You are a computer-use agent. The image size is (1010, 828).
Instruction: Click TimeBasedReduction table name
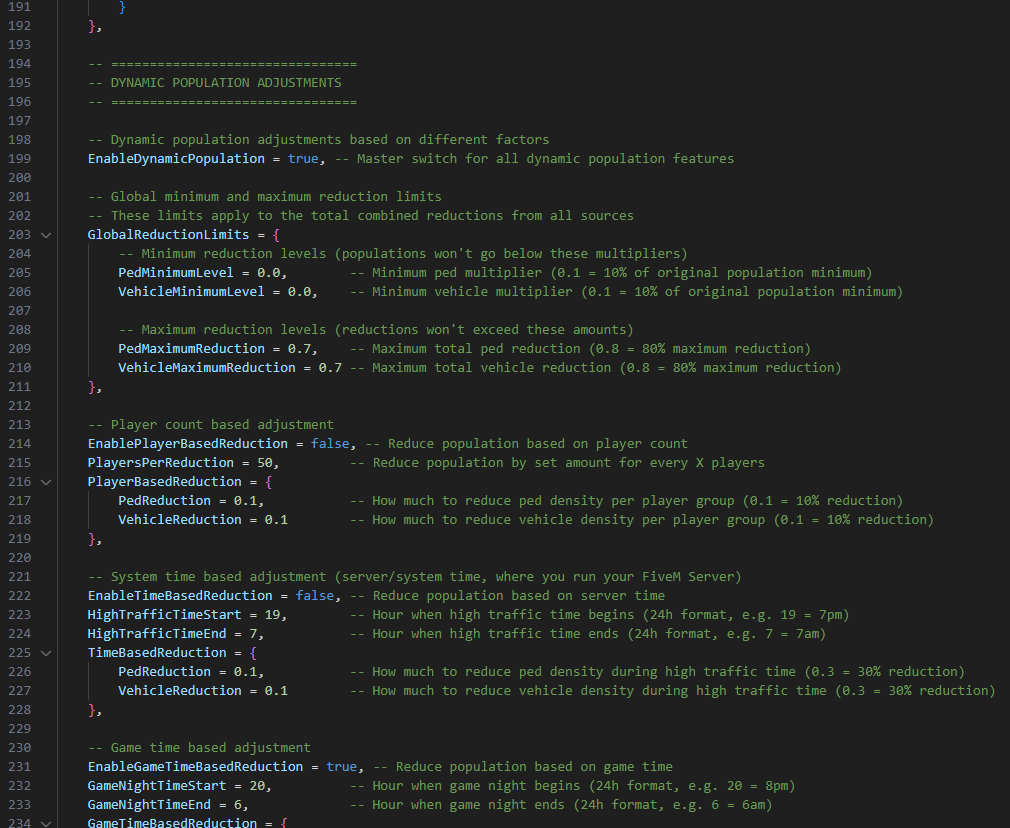tap(157, 653)
